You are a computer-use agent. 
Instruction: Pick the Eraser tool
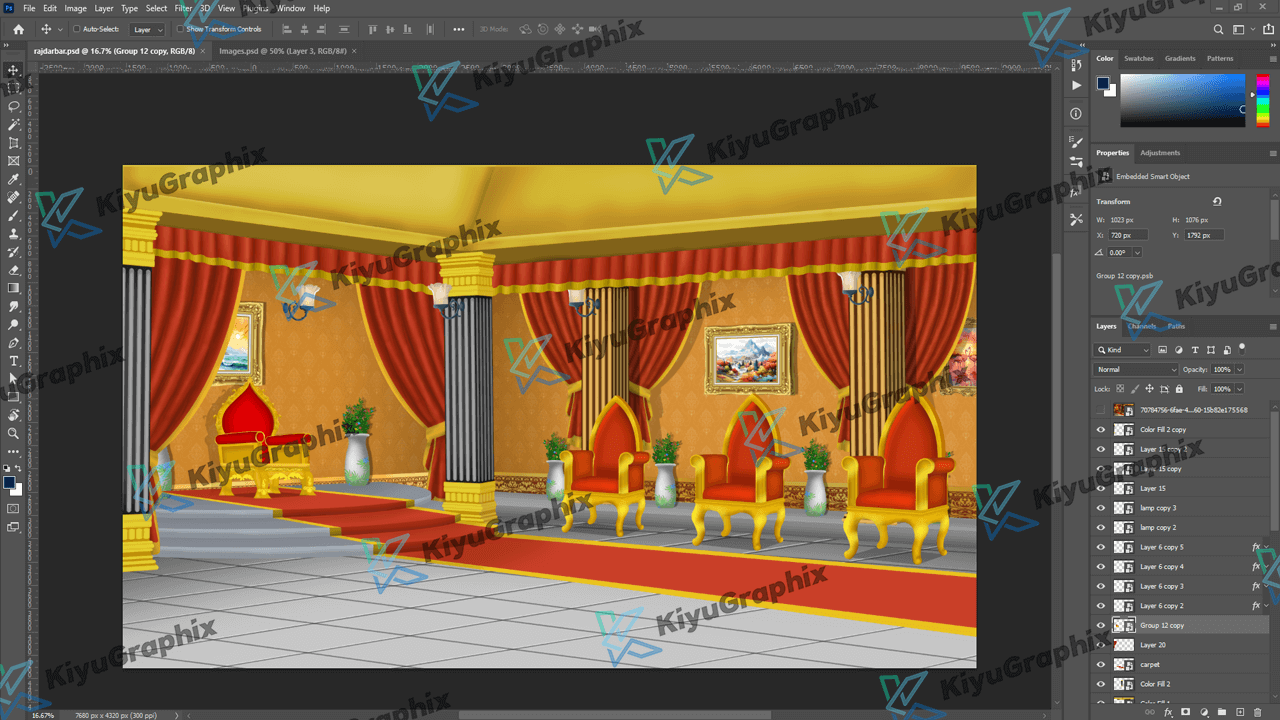(14, 270)
